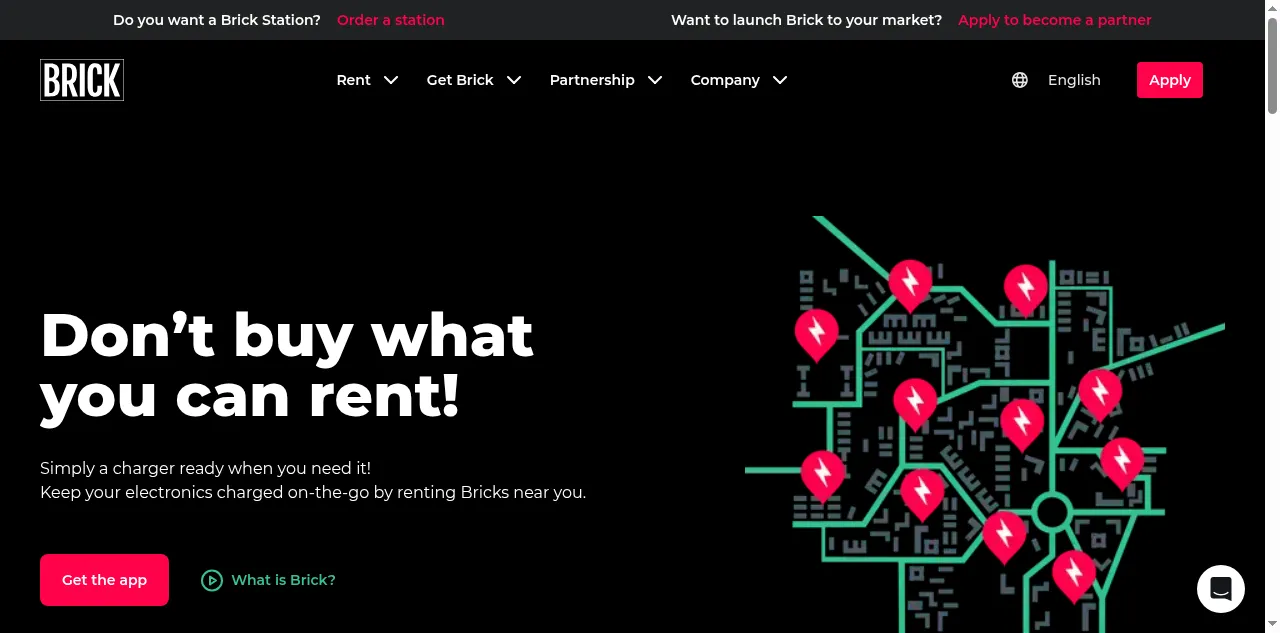The height and width of the screenshot is (633, 1280).
Task: Follow the Order a station link
Action: (x=391, y=20)
